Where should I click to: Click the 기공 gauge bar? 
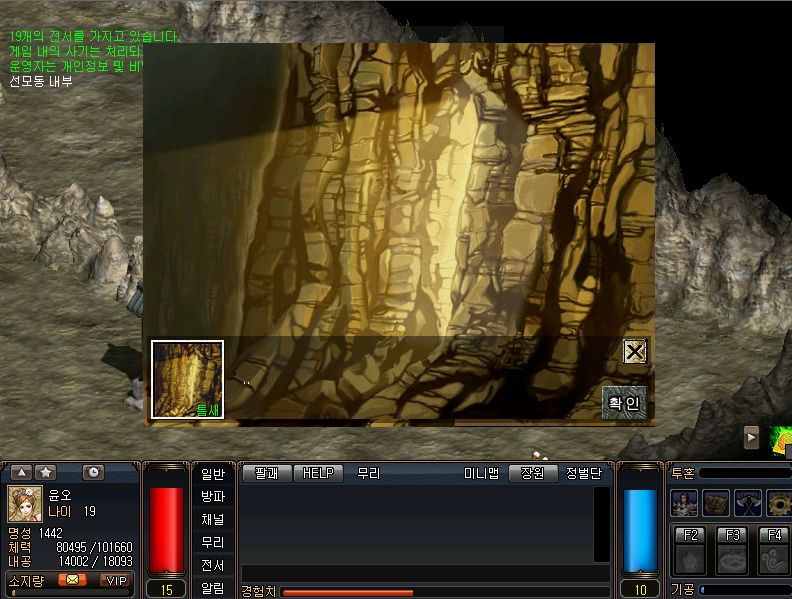pyautogui.click(x=746, y=589)
